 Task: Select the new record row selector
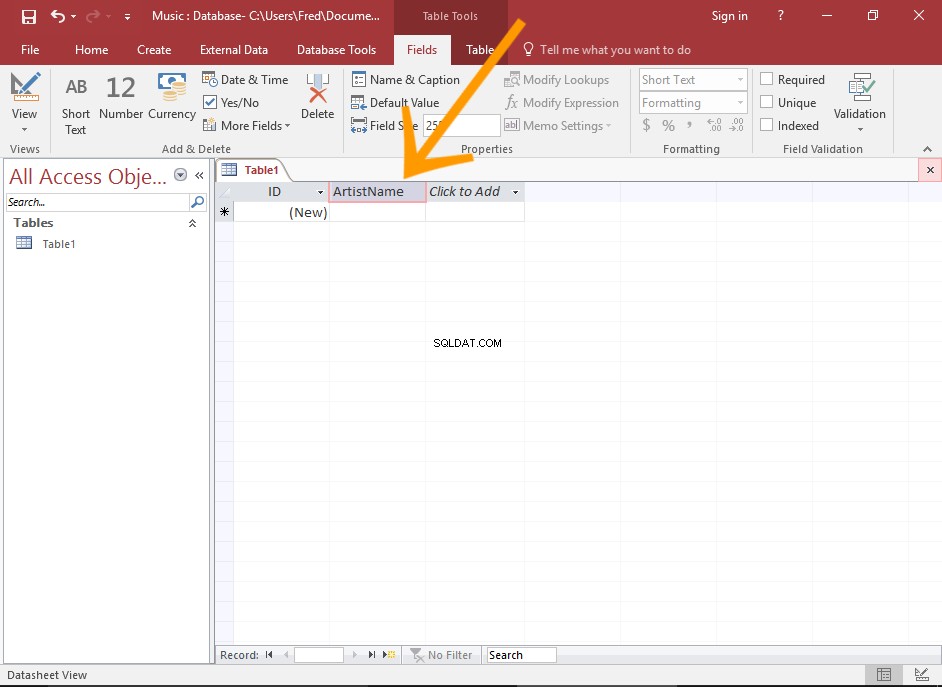pyautogui.click(x=225, y=212)
